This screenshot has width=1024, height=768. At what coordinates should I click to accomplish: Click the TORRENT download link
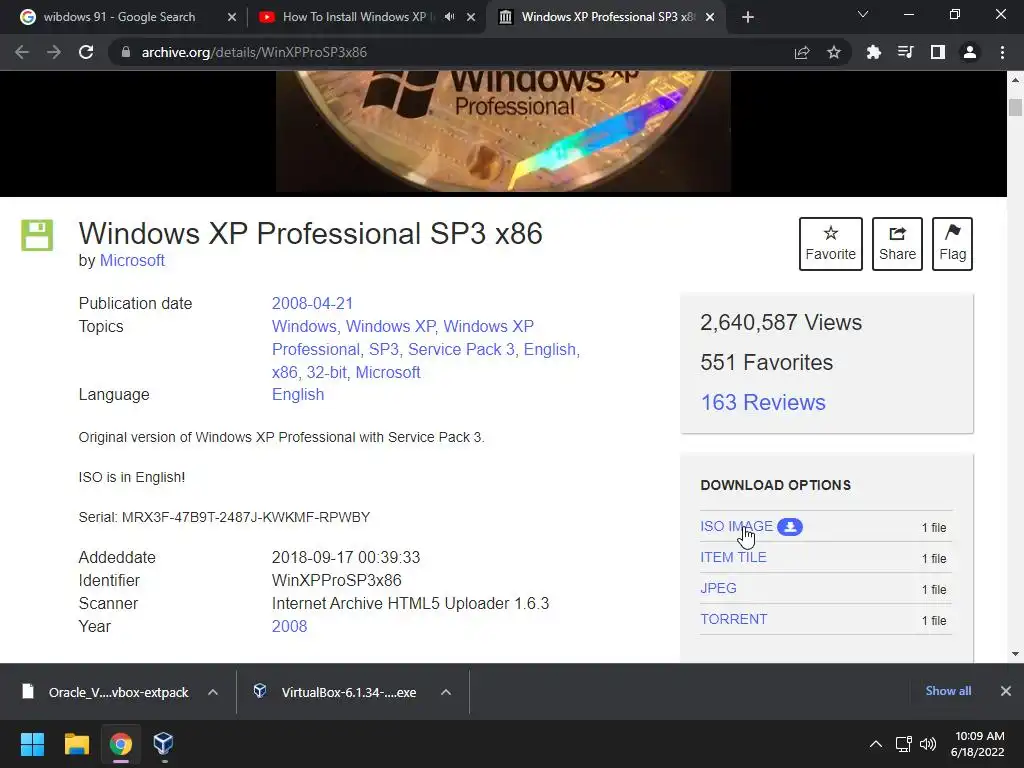click(733, 619)
